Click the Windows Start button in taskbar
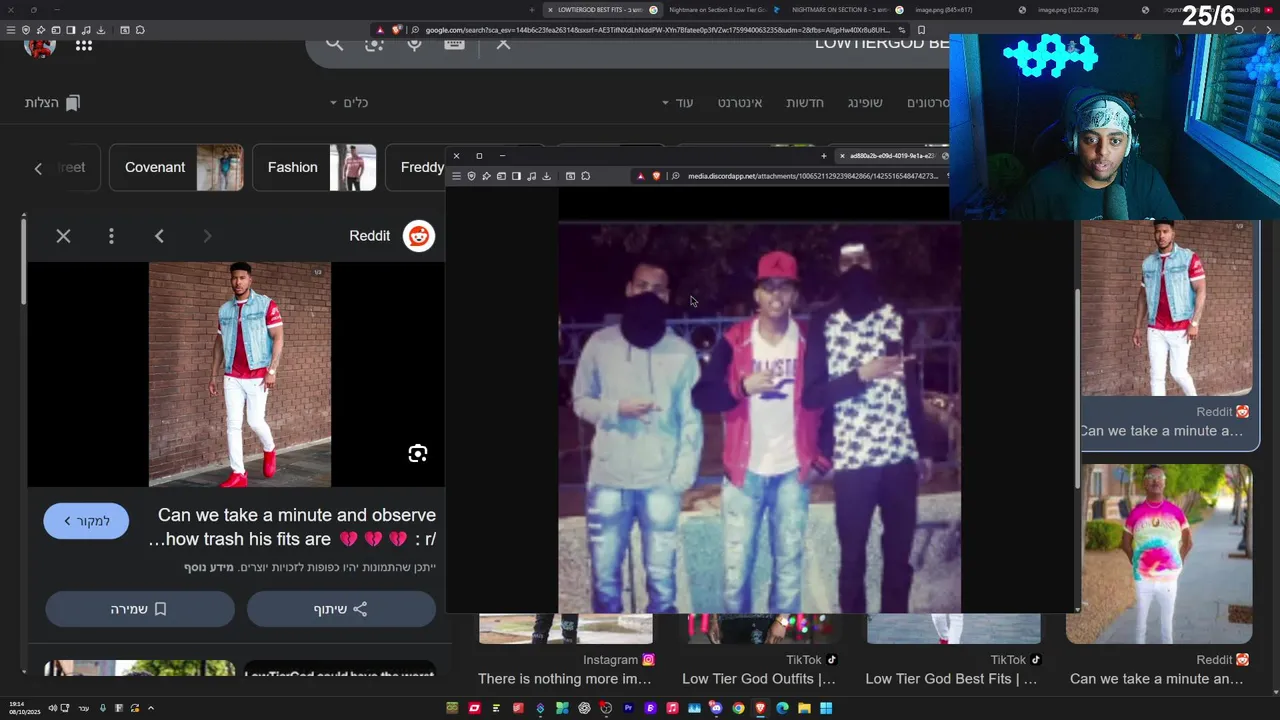 826,708
